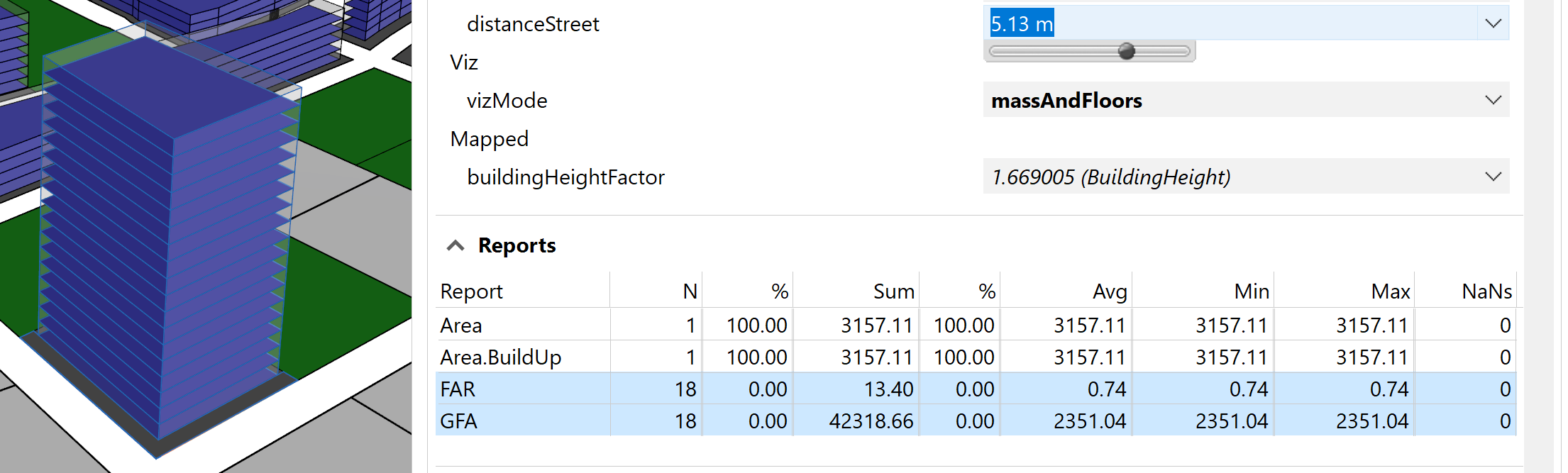Select the GFA report row

[x=458, y=421]
